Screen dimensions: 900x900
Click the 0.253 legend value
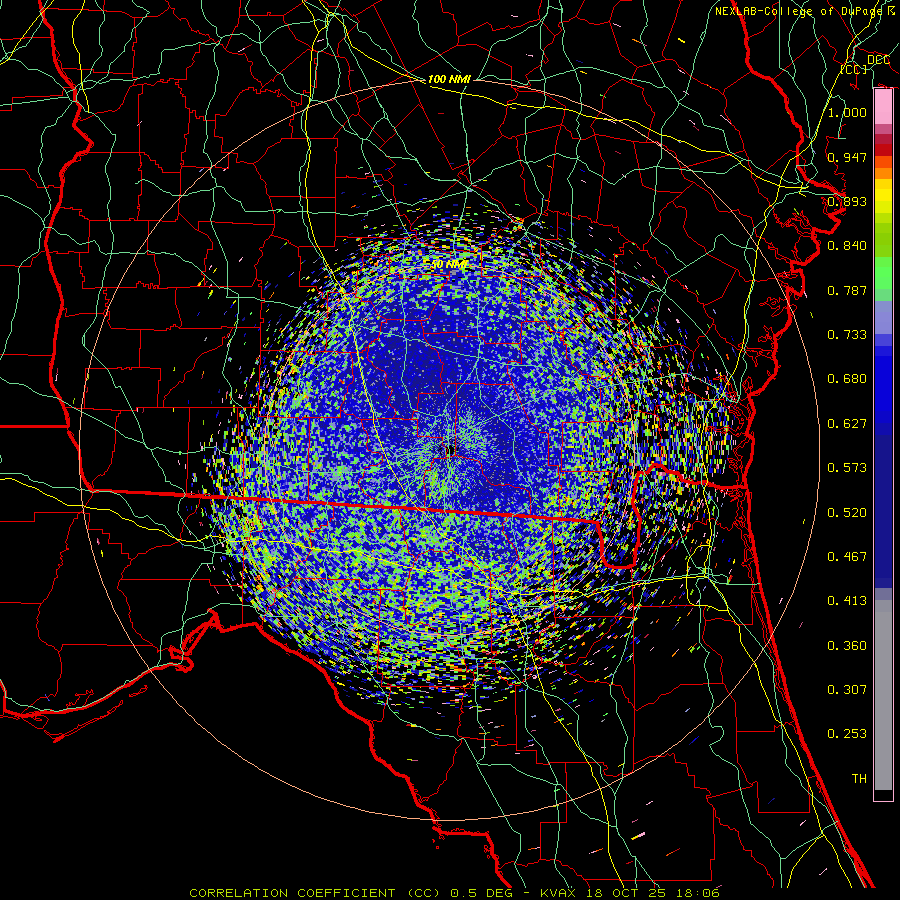click(847, 734)
